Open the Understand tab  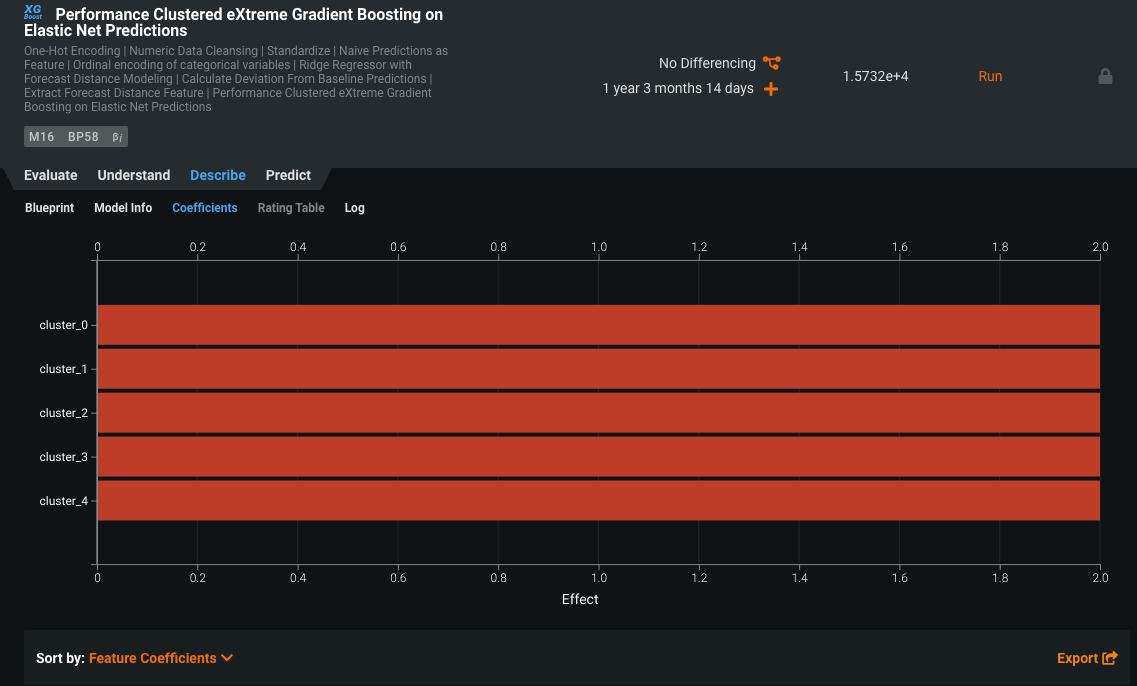pos(134,175)
